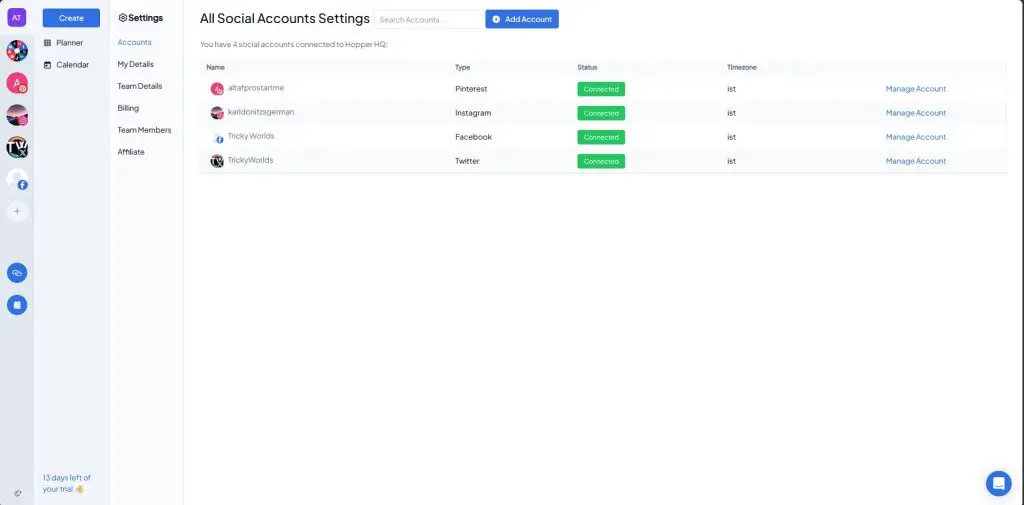This screenshot has height=505, width=1024.
Task: Open the chat support bubble
Action: click(x=999, y=483)
